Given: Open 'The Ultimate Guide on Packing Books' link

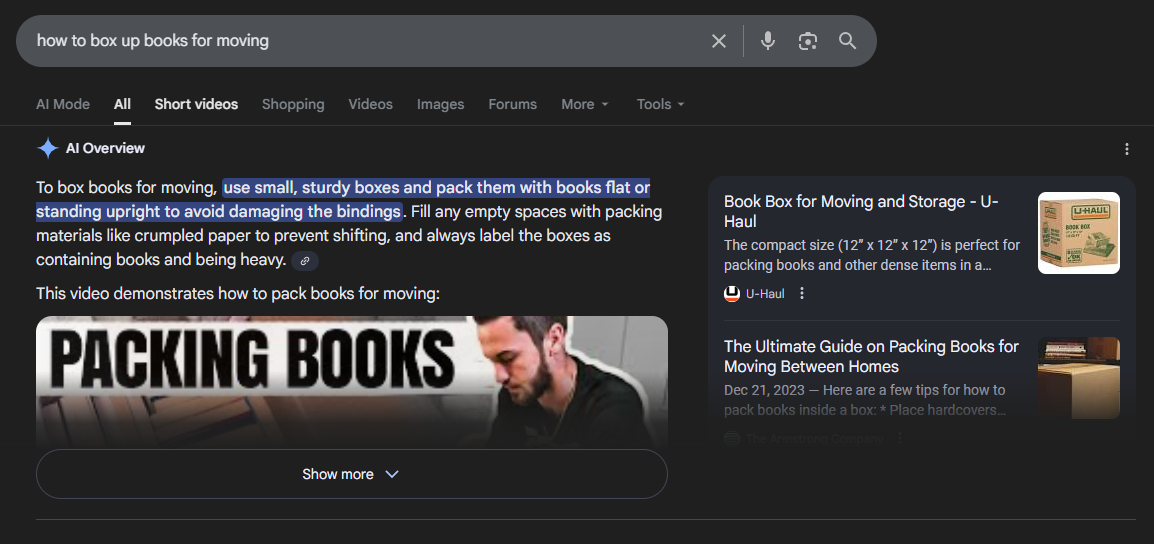Looking at the screenshot, I should 871,356.
